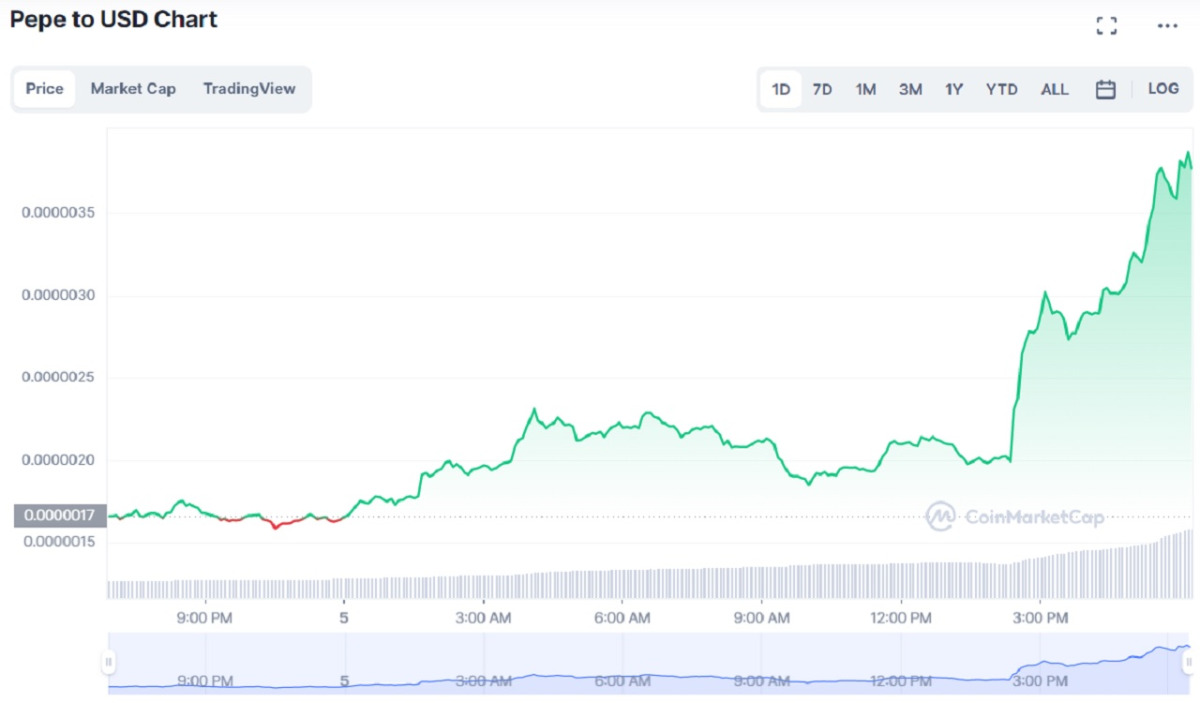Select the 3M time range
This screenshot has width=1200, height=703.
click(x=910, y=89)
